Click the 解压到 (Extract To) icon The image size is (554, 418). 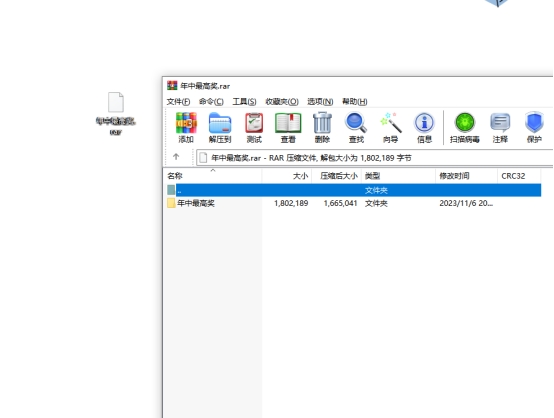coord(220,128)
